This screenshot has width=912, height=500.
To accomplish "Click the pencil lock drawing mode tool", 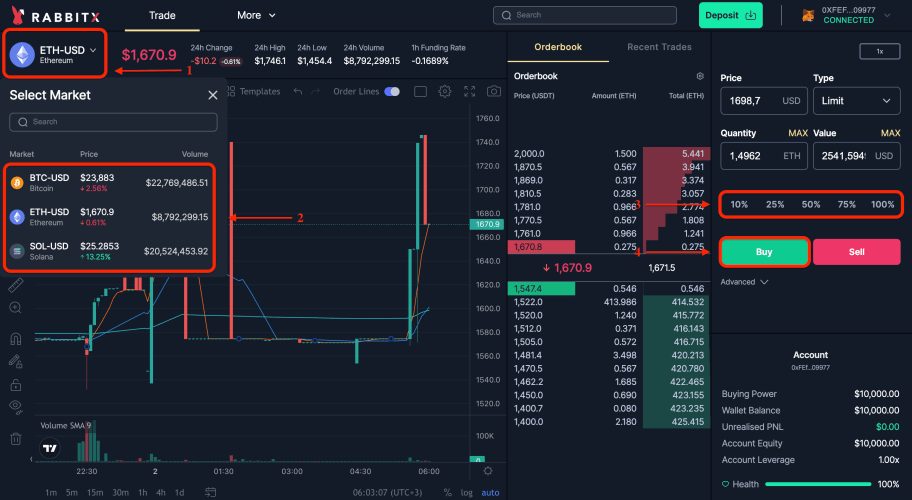I will pyautogui.click(x=16, y=362).
